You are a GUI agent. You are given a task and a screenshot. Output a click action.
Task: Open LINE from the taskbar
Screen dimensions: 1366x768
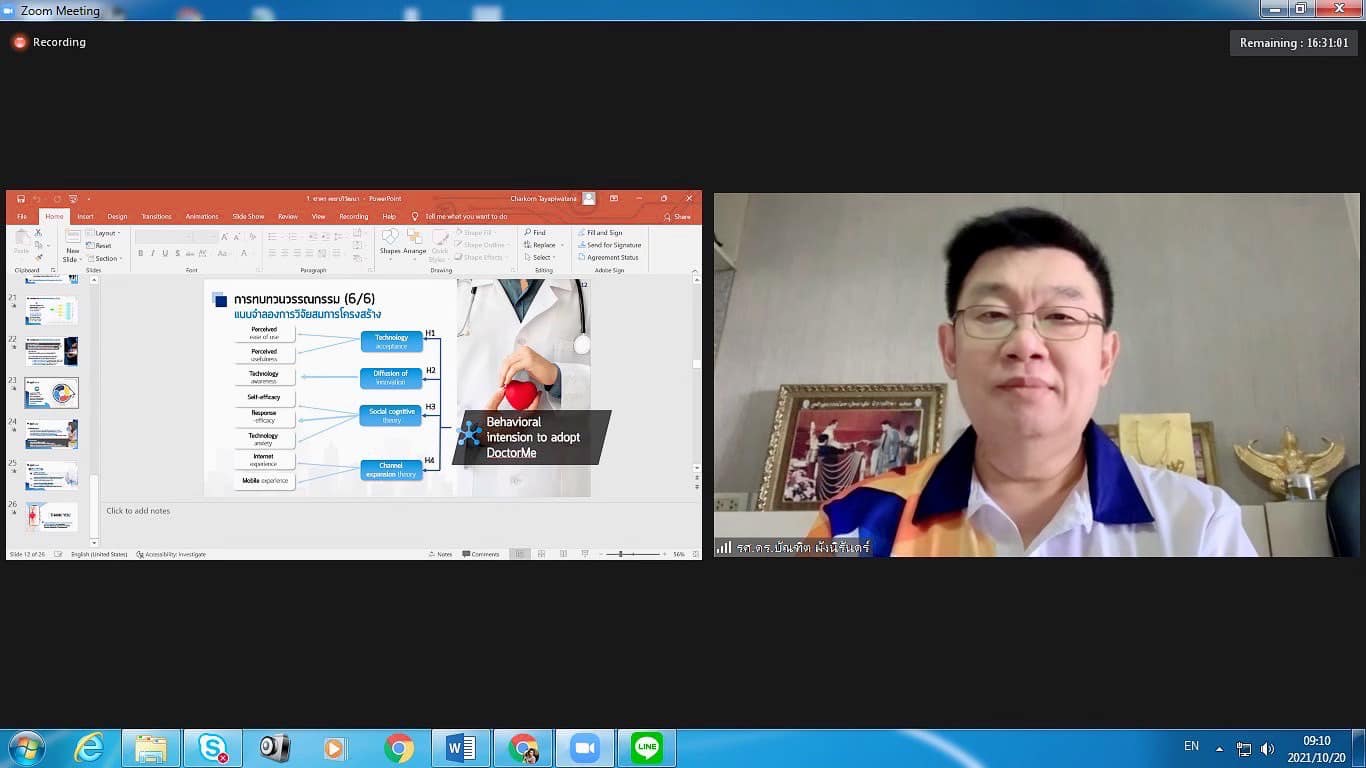point(647,748)
